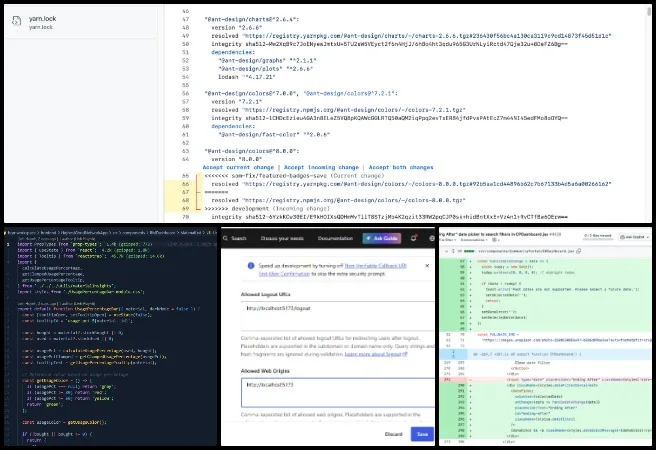Click the '@ant-design/charts@2.6.6' entry line

tap(251, 19)
